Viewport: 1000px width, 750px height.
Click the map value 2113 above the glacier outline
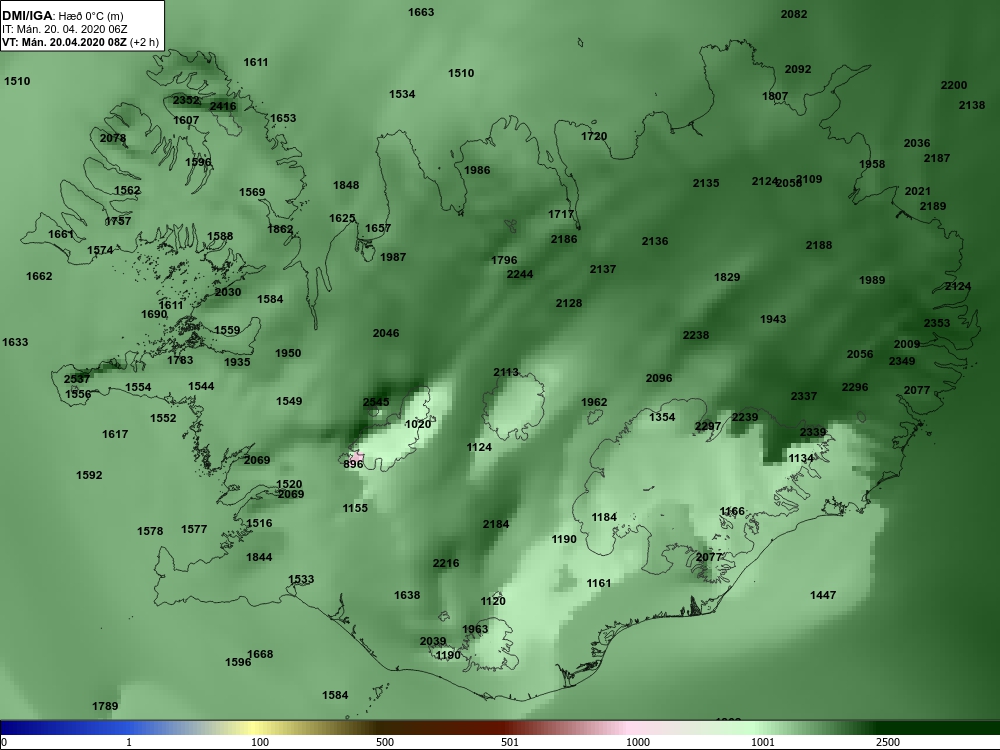click(x=506, y=372)
